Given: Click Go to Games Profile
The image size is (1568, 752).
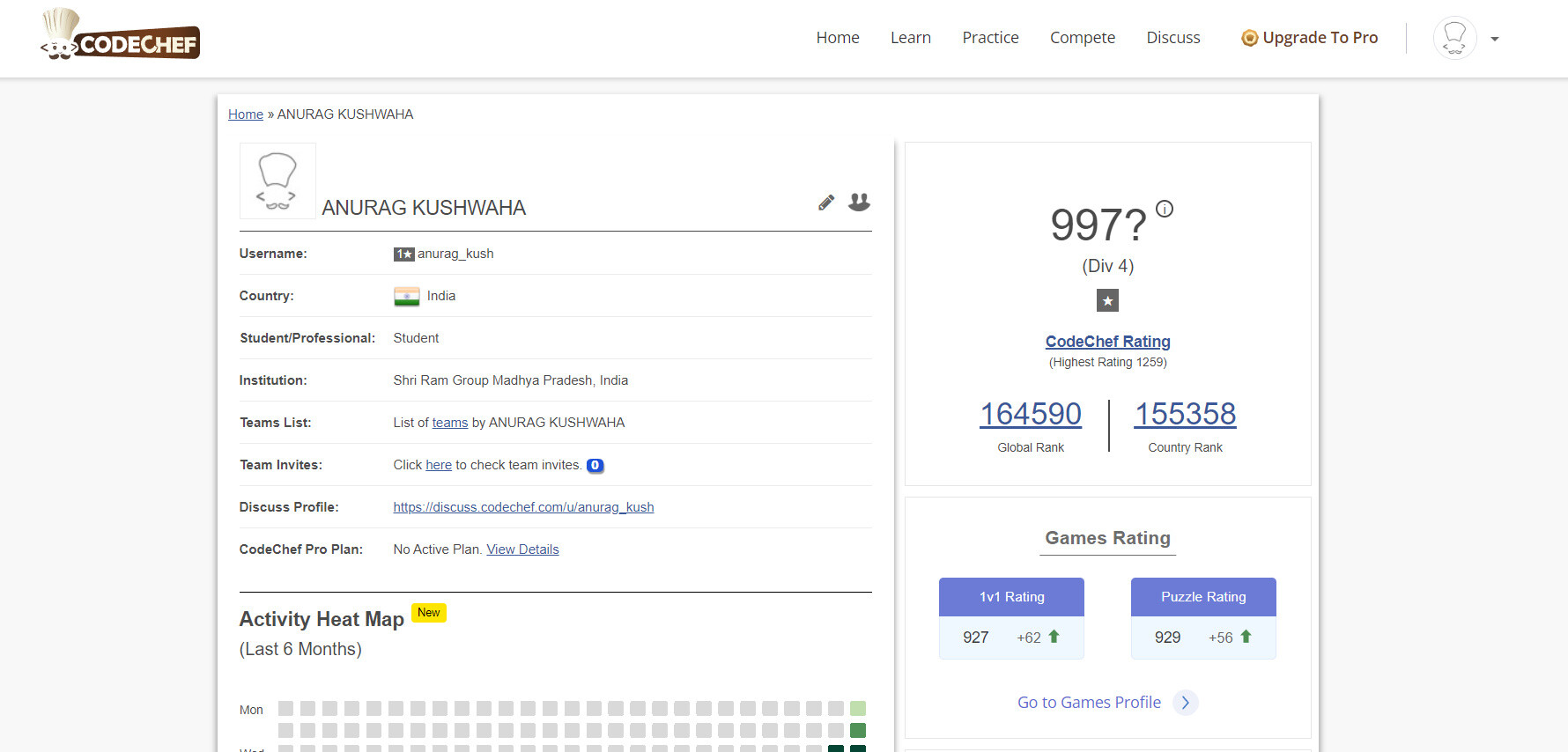Looking at the screenshot, I should (x=1089, y=703).
